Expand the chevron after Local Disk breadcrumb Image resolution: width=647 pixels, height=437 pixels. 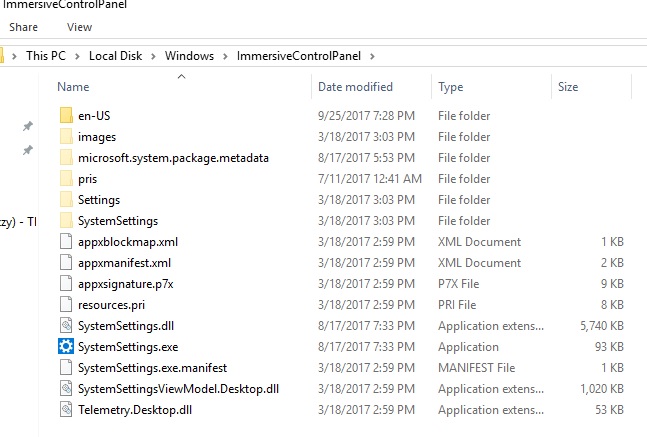(153, 56)
